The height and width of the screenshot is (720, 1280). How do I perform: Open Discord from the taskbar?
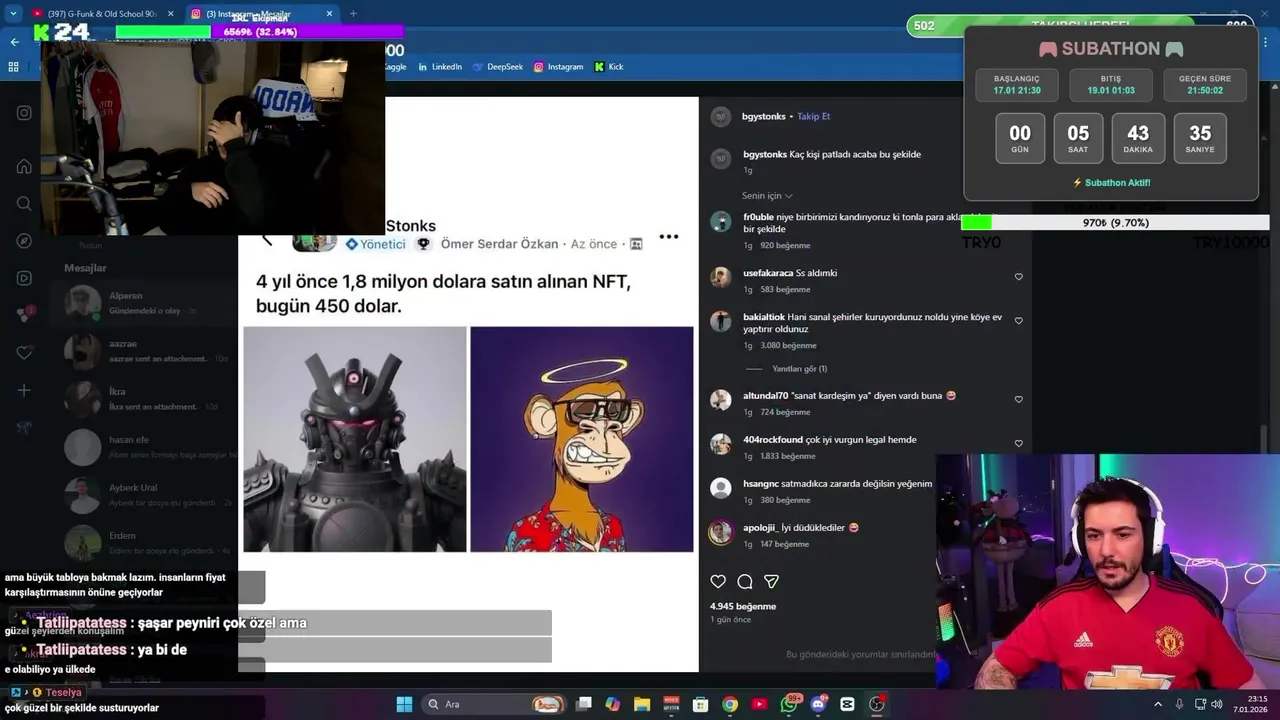(818, 704)
